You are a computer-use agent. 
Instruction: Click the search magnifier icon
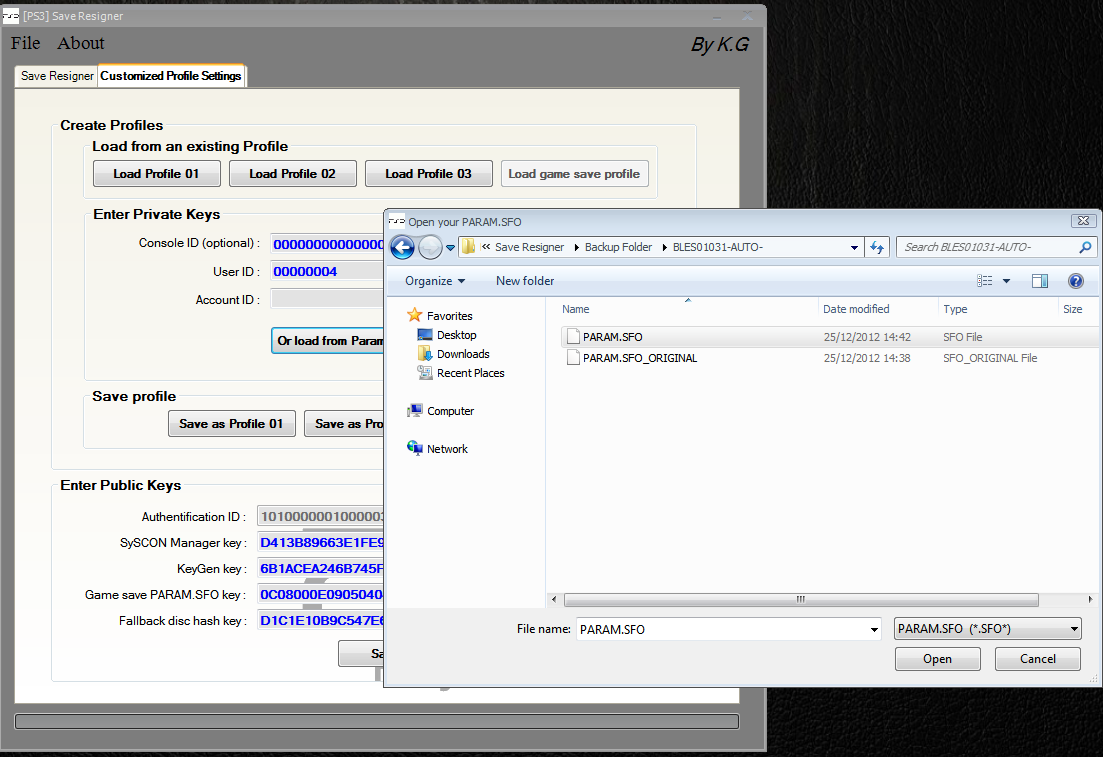click(1085, 247)
